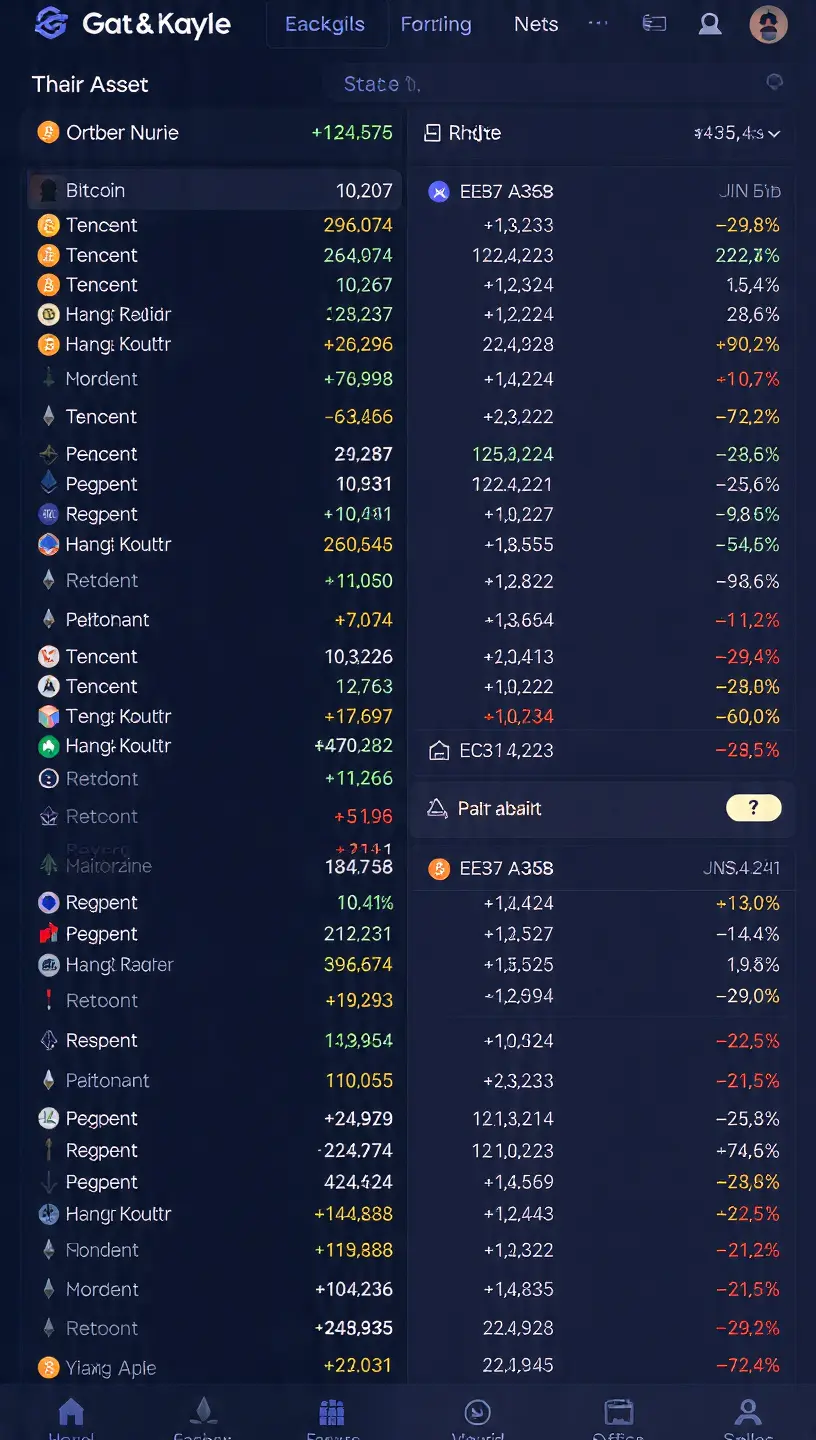Refresh using the icon beside Thair Asset
The height and width of the screenshot is (1440, 816).
774,83
